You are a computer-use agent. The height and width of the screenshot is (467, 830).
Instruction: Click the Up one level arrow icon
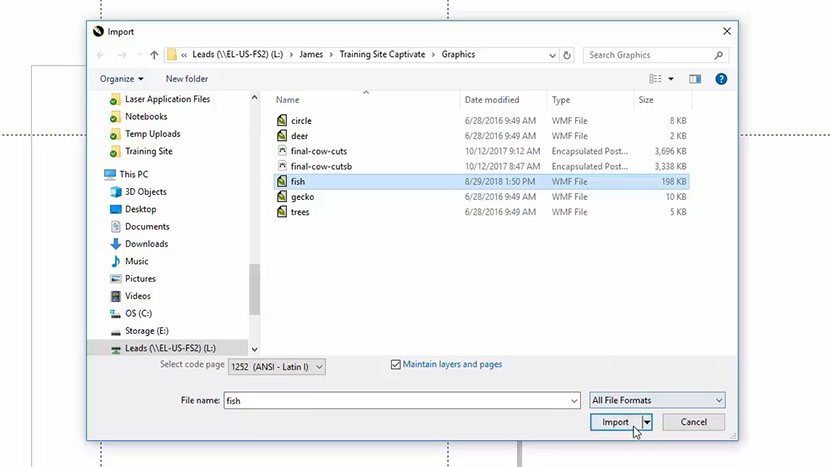(154, 55)
